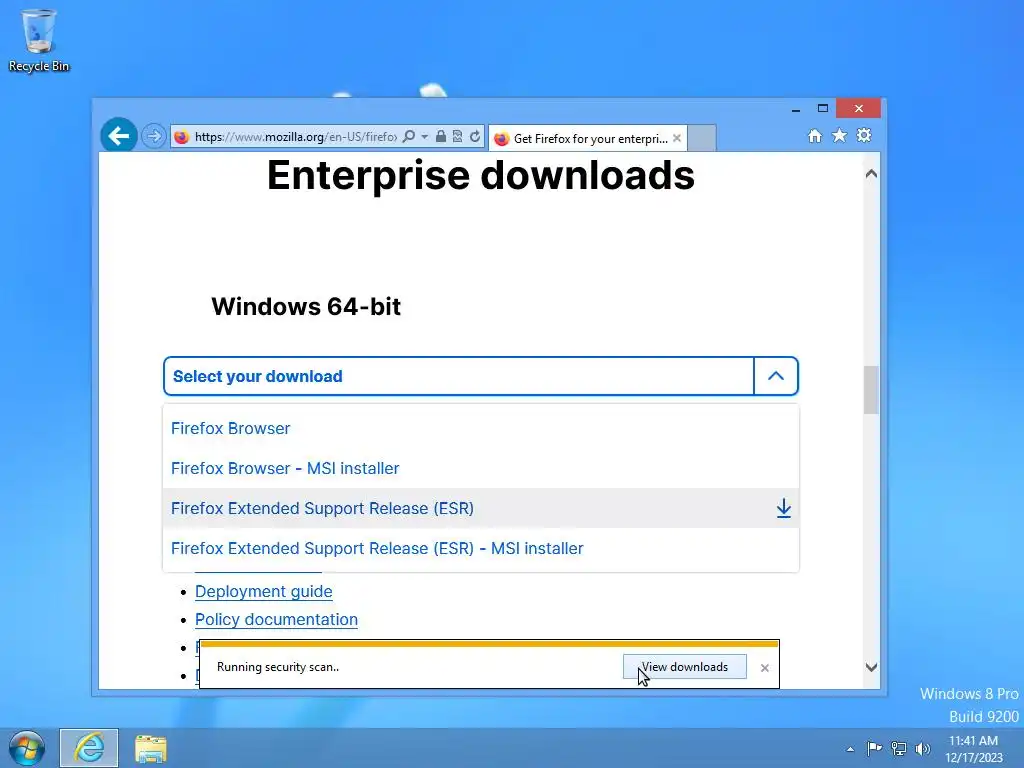This screenshot has width=1024, height=768.
Task: Click the scrollbar down arrow
Action: coord(871,667)
